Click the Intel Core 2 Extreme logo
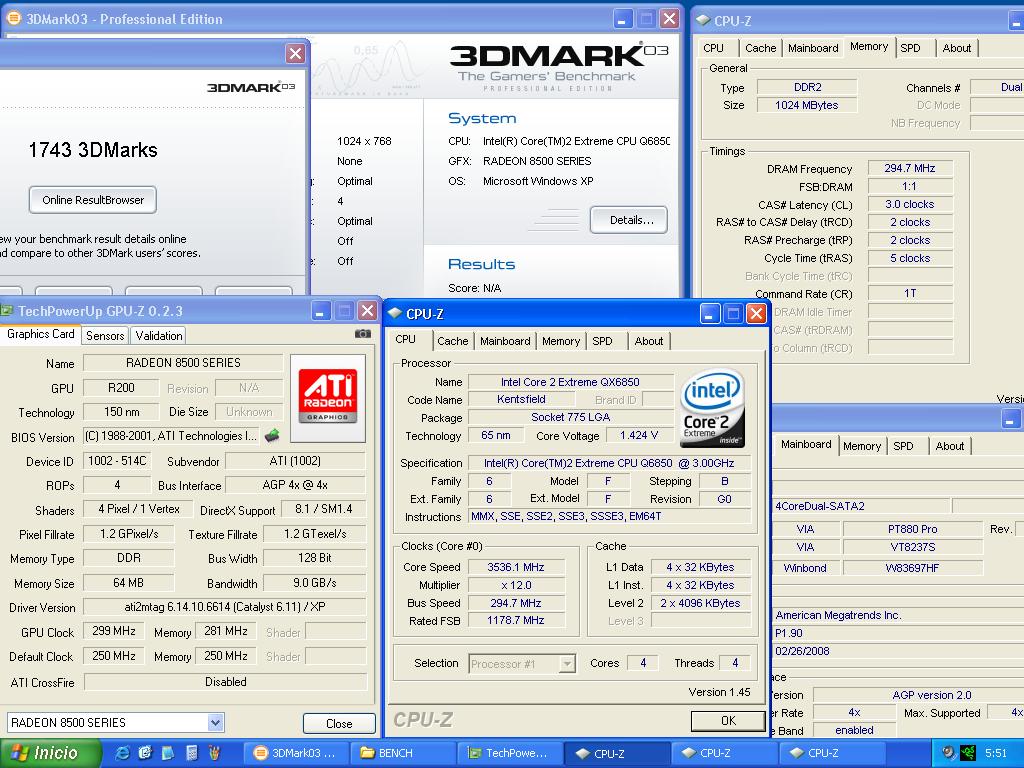Image resolution: width=1024 pixels, height=768 pixels. [712, 408]
